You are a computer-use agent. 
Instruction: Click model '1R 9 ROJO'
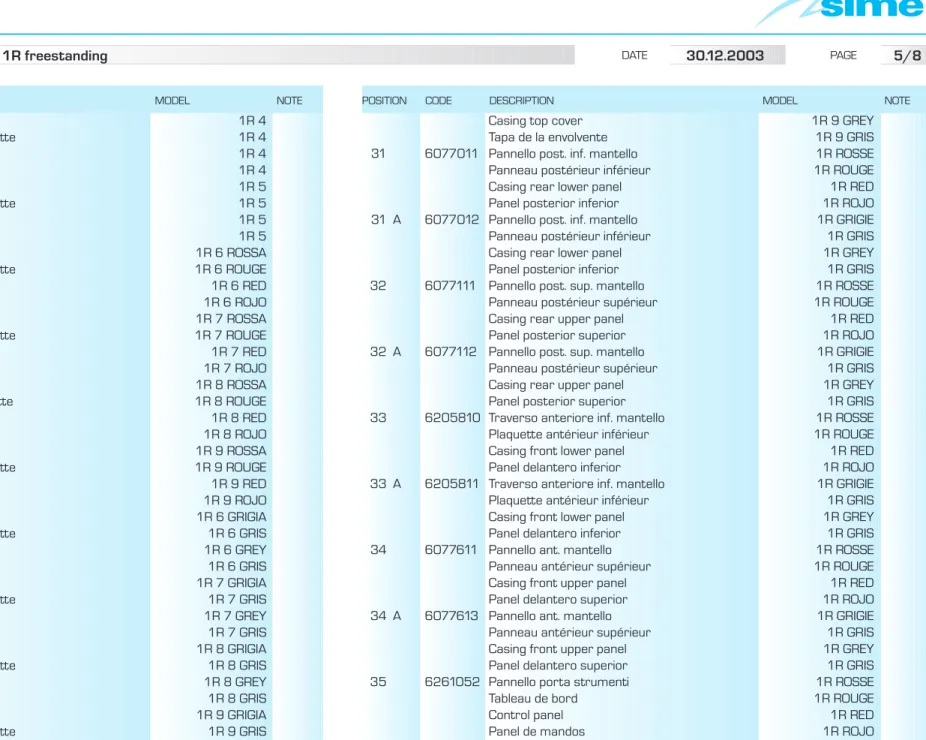[235, 500]
